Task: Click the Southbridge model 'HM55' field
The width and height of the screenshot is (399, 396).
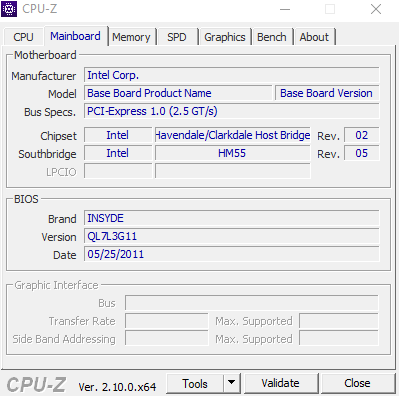Action: (x=233, y=153)
